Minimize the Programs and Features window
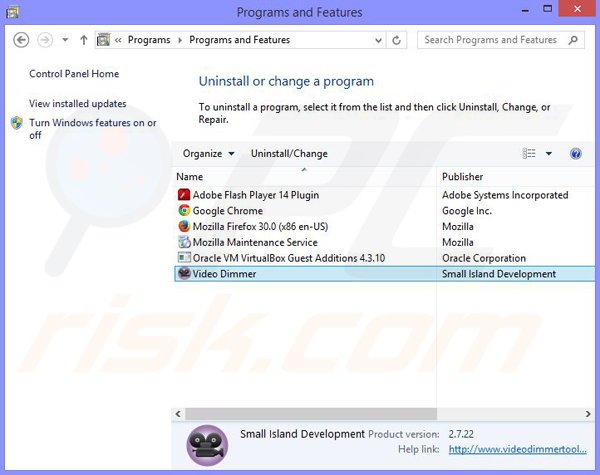This screenshot has width=600, height=475. point(525,9)
